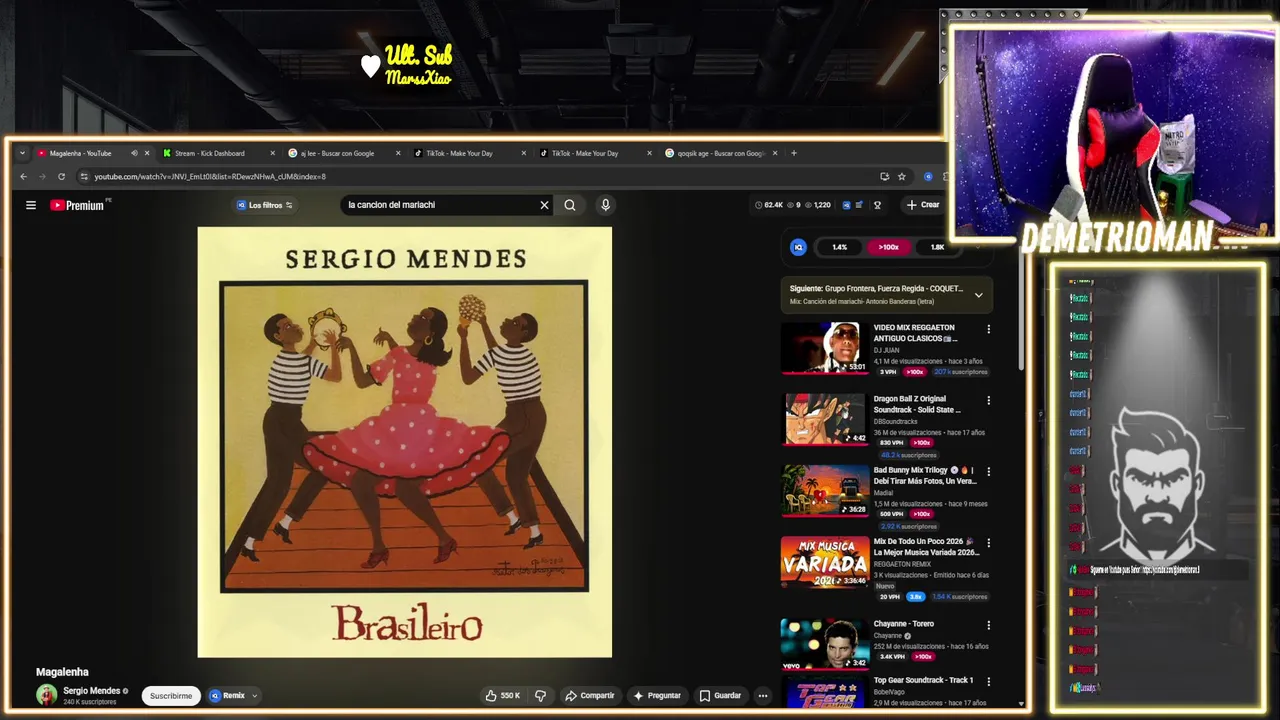Bookmark this page with the star icon

pos(901,177)
